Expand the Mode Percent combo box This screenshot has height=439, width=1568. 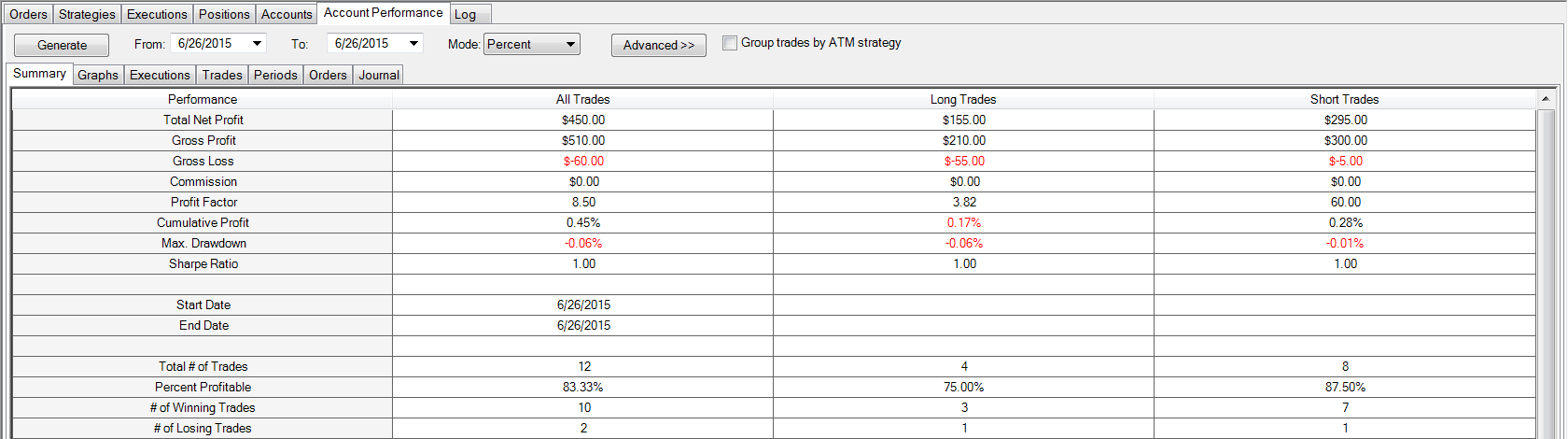570,44
